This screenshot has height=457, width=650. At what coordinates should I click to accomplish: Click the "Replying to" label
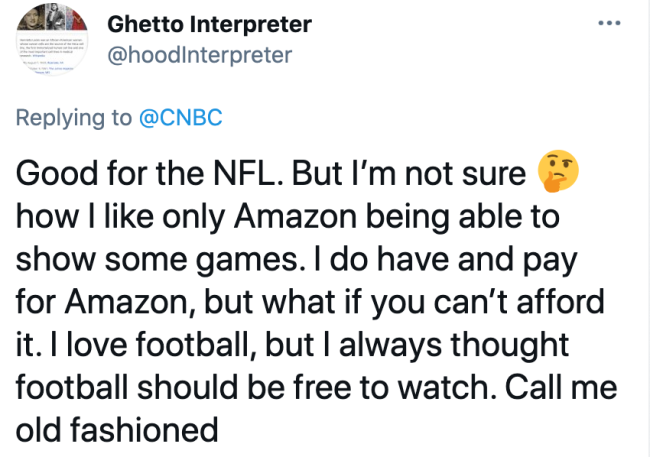72,117
